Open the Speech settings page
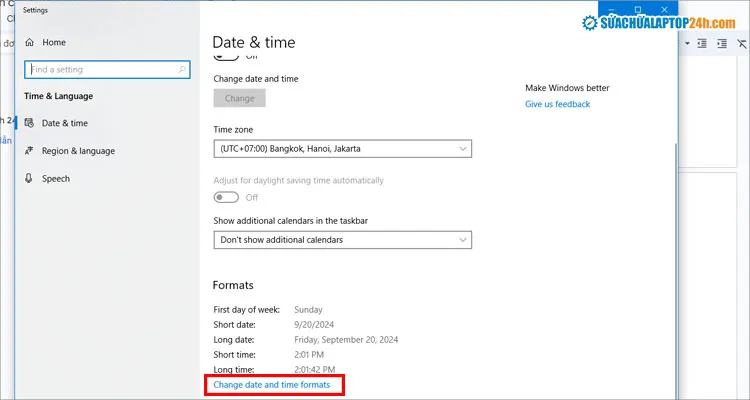The height and width of the screenshot is (400, 750). 56,179
